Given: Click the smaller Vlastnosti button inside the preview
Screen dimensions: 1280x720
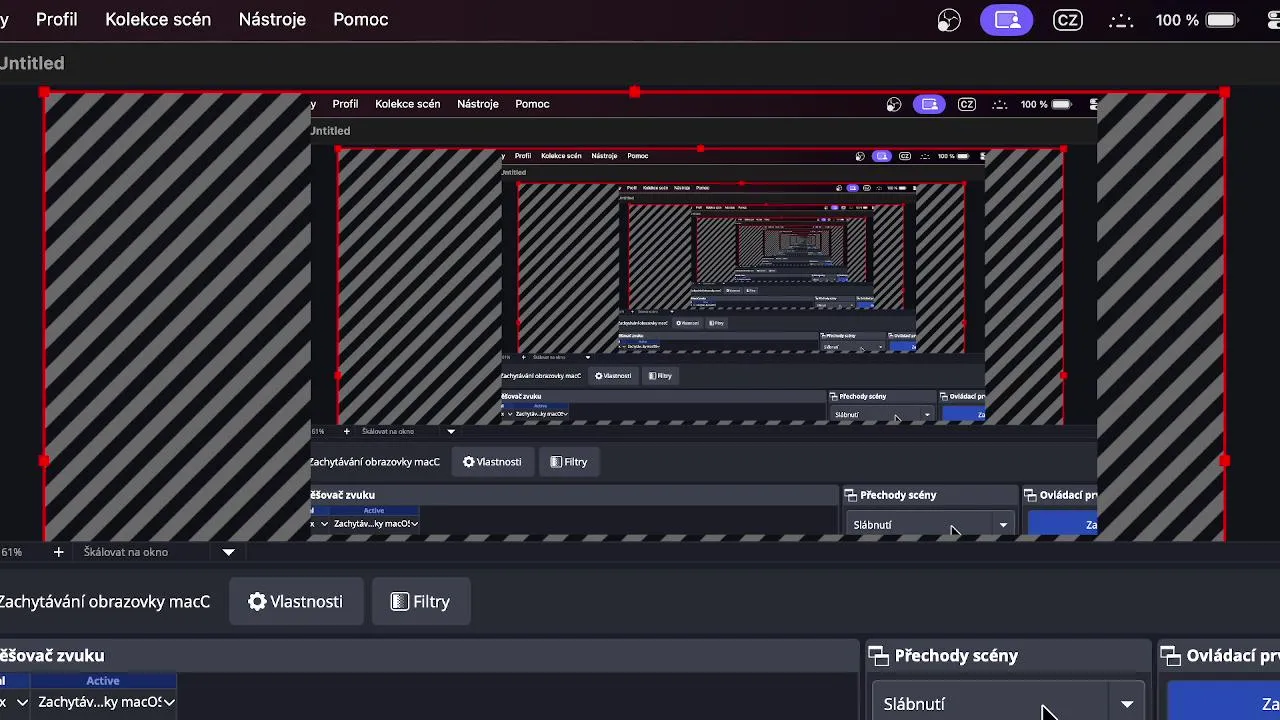Looking at the screenshot, I should [491, 462].
